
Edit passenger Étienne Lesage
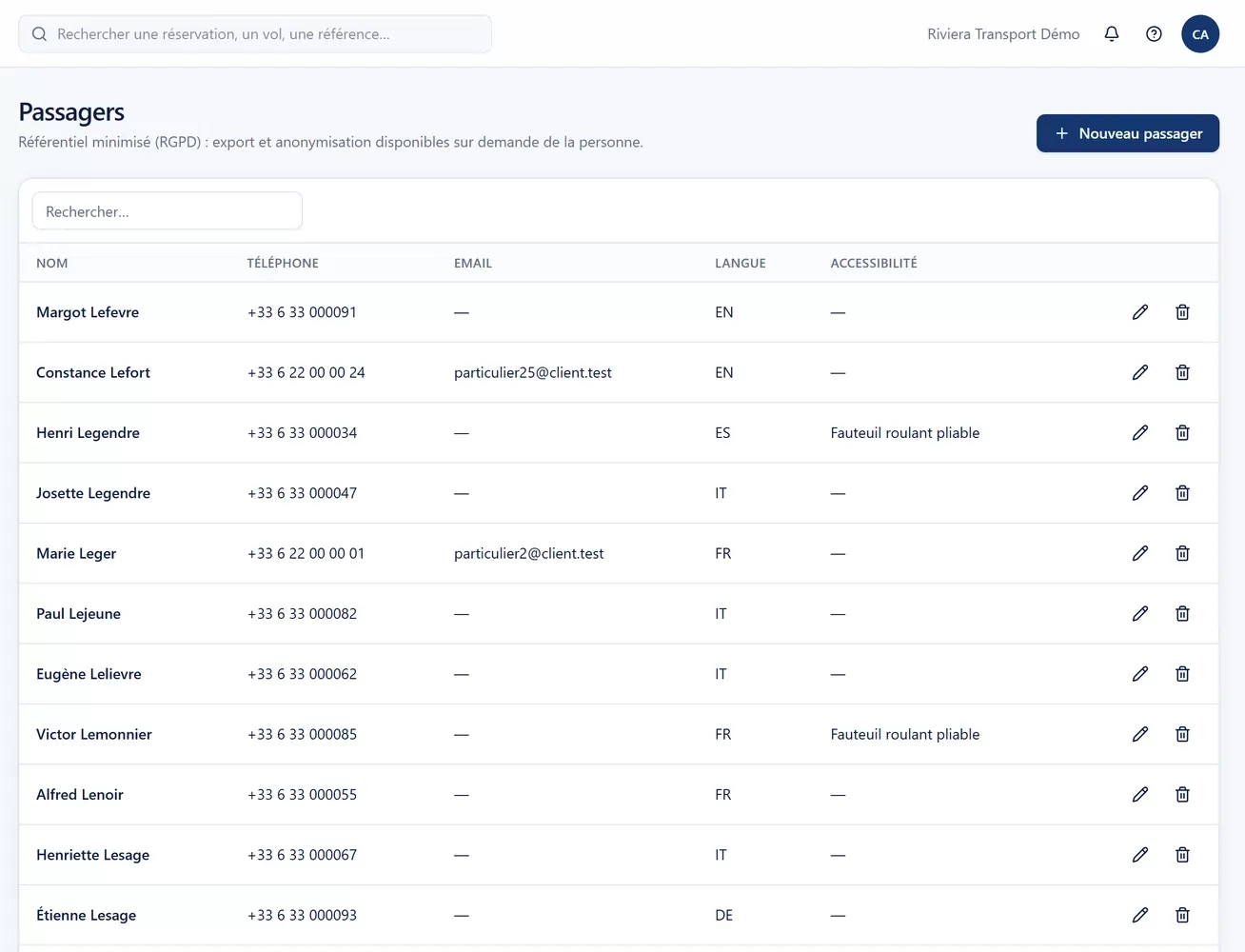(x=1140, y=915)
